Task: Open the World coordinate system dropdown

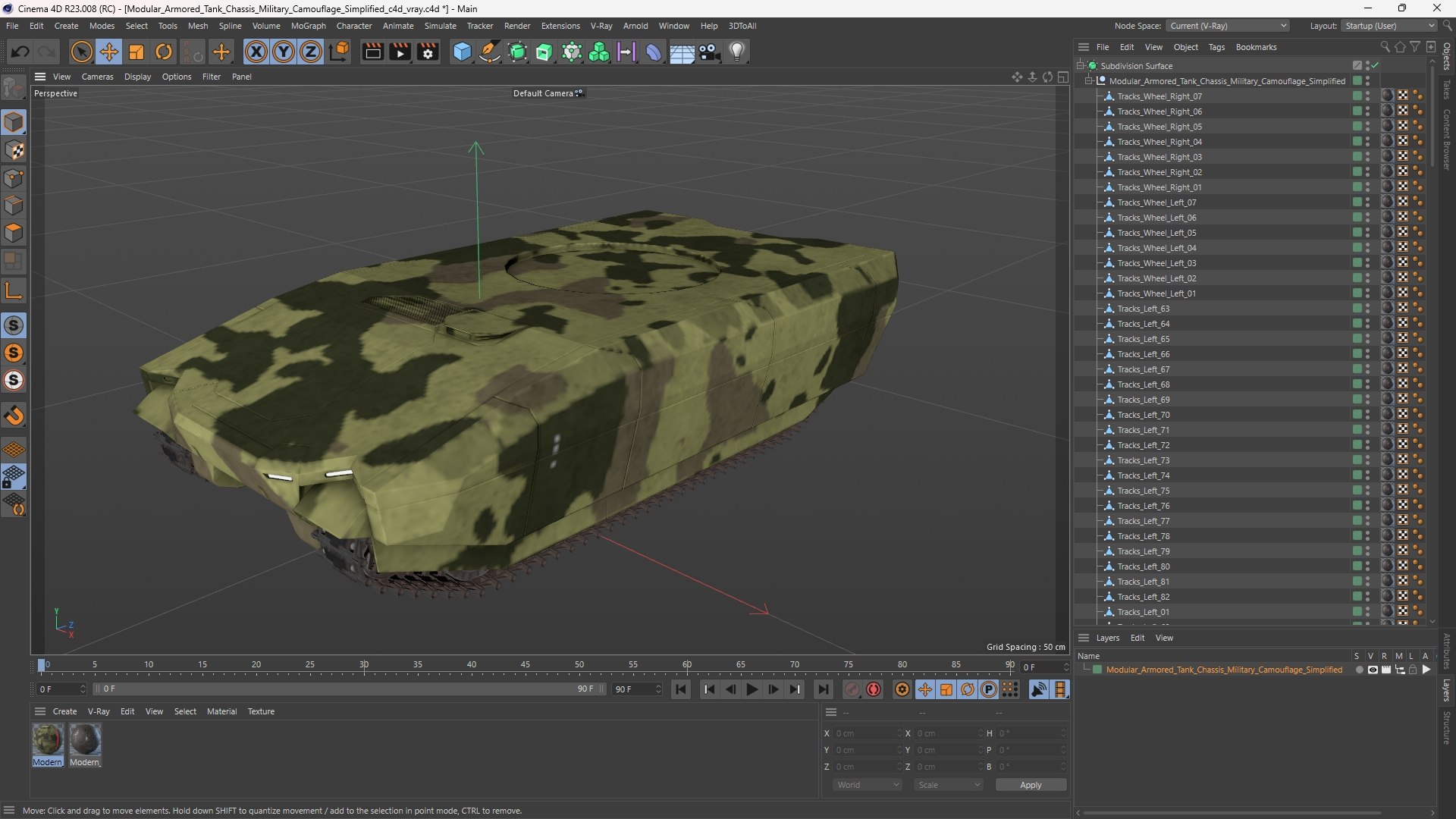Action: 868,785
